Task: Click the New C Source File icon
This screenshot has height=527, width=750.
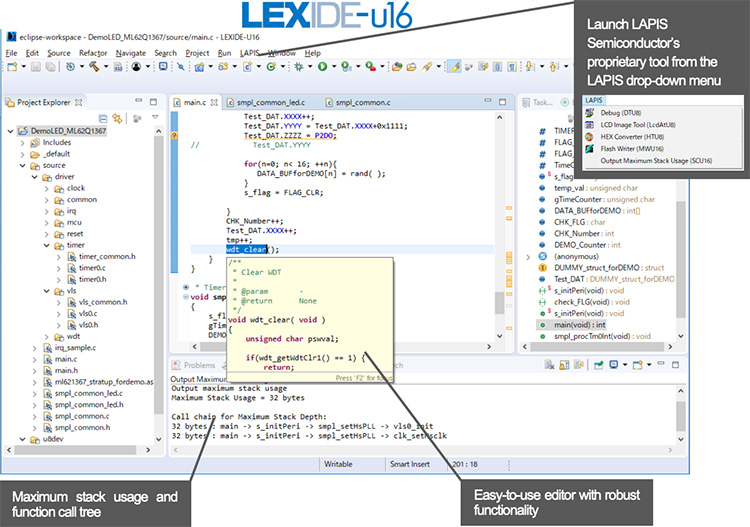Action: coord(247,67)
